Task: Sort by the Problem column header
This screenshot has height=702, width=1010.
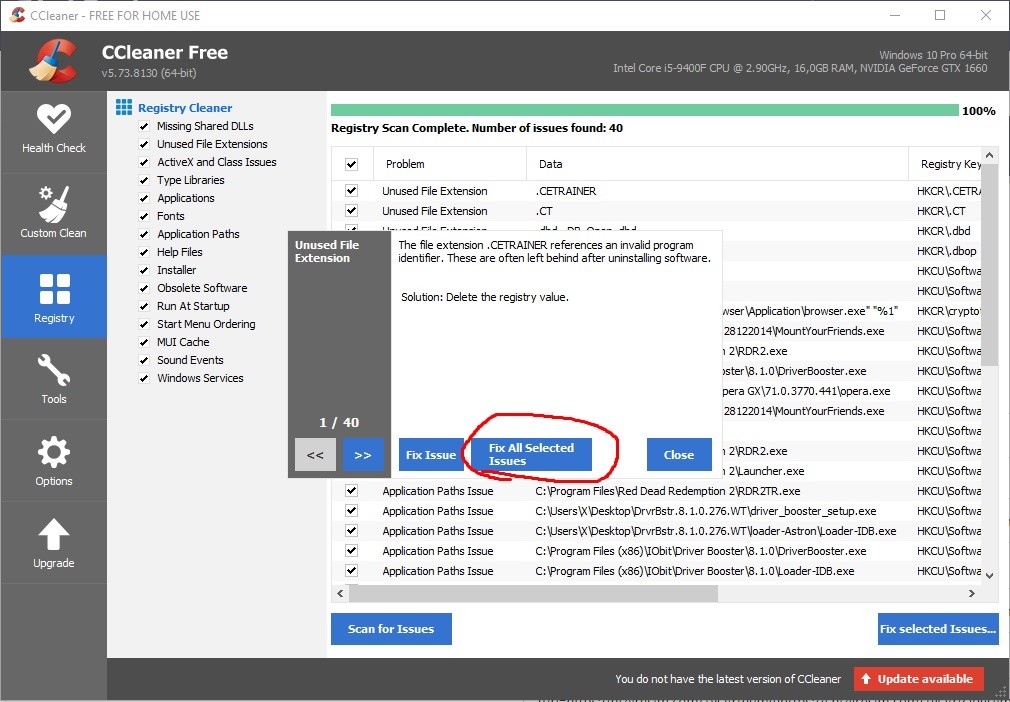Action: coord(450,164)
